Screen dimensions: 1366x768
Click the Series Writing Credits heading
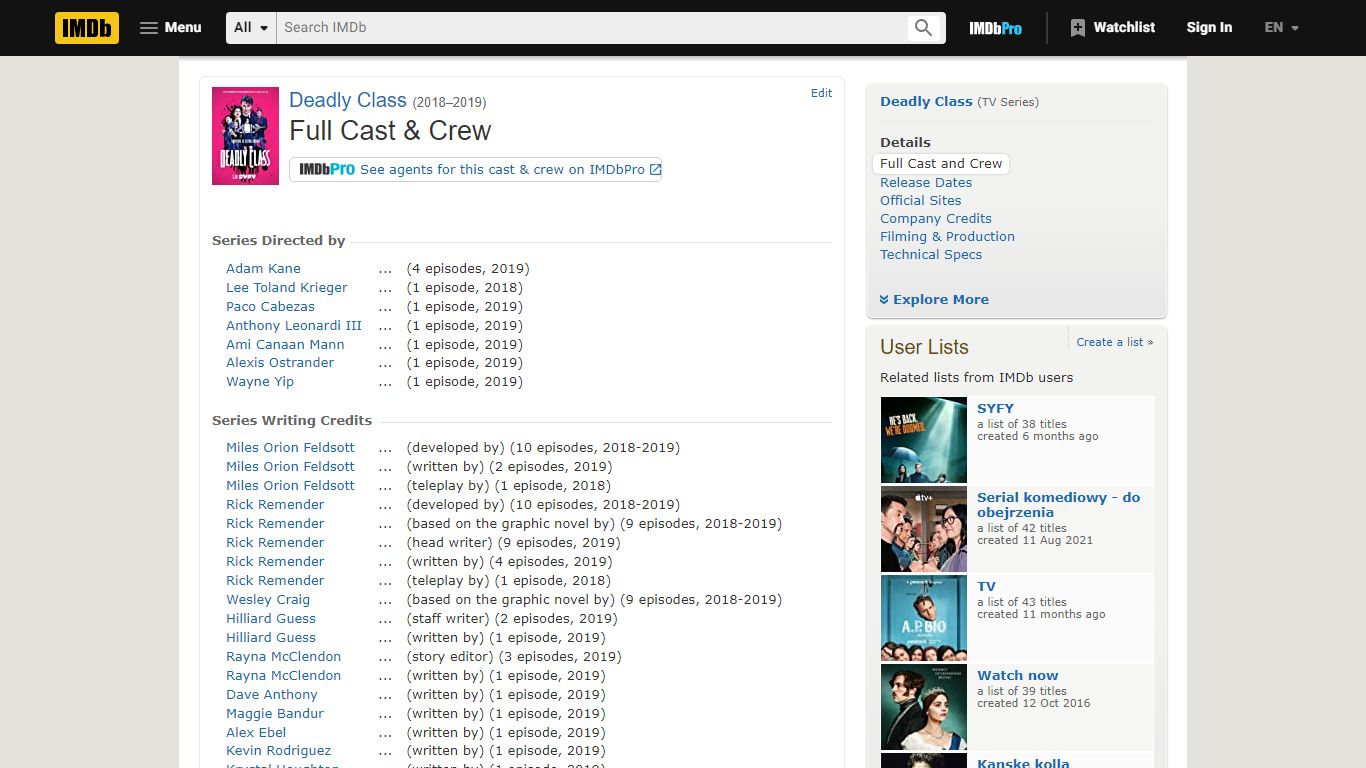point(292,421)
